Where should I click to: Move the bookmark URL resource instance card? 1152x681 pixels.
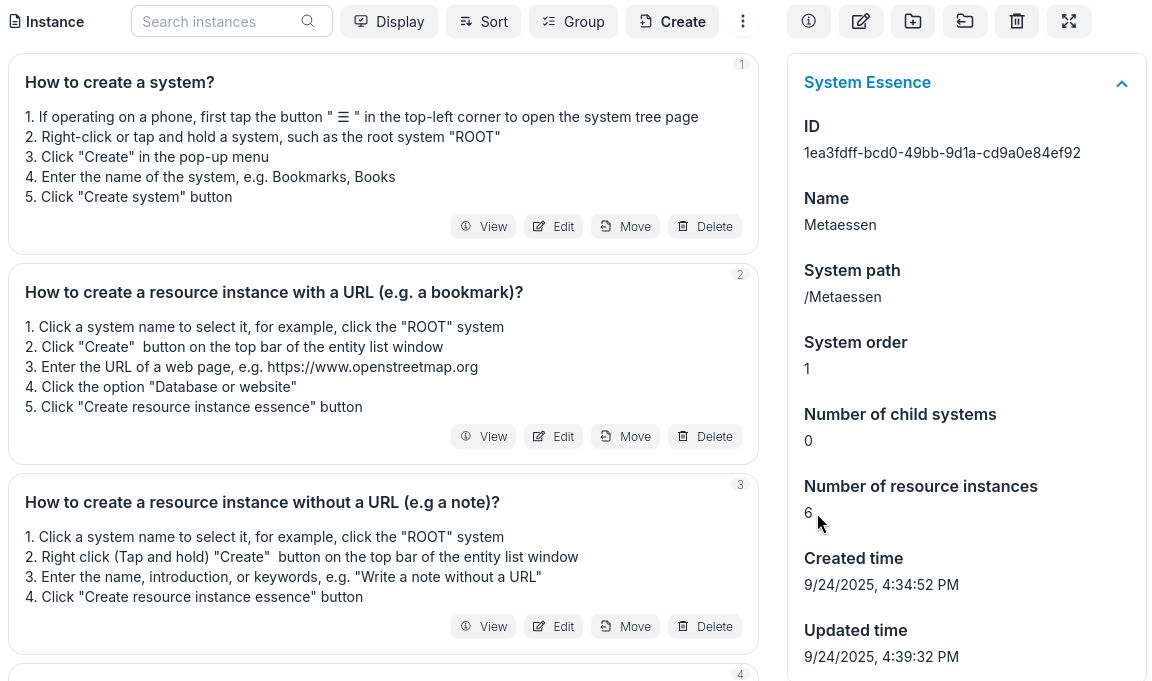(x=625, y=437)
